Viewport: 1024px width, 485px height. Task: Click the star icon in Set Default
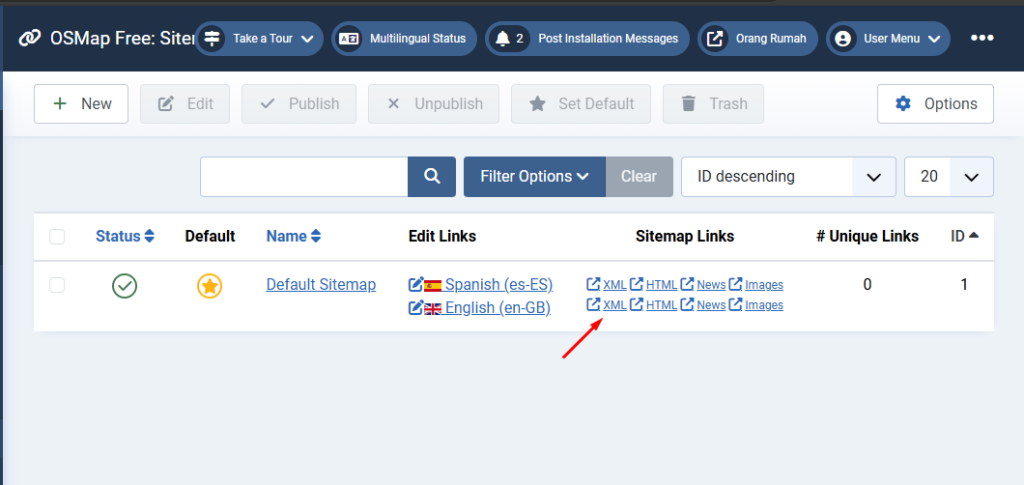[x=537, y=104]
